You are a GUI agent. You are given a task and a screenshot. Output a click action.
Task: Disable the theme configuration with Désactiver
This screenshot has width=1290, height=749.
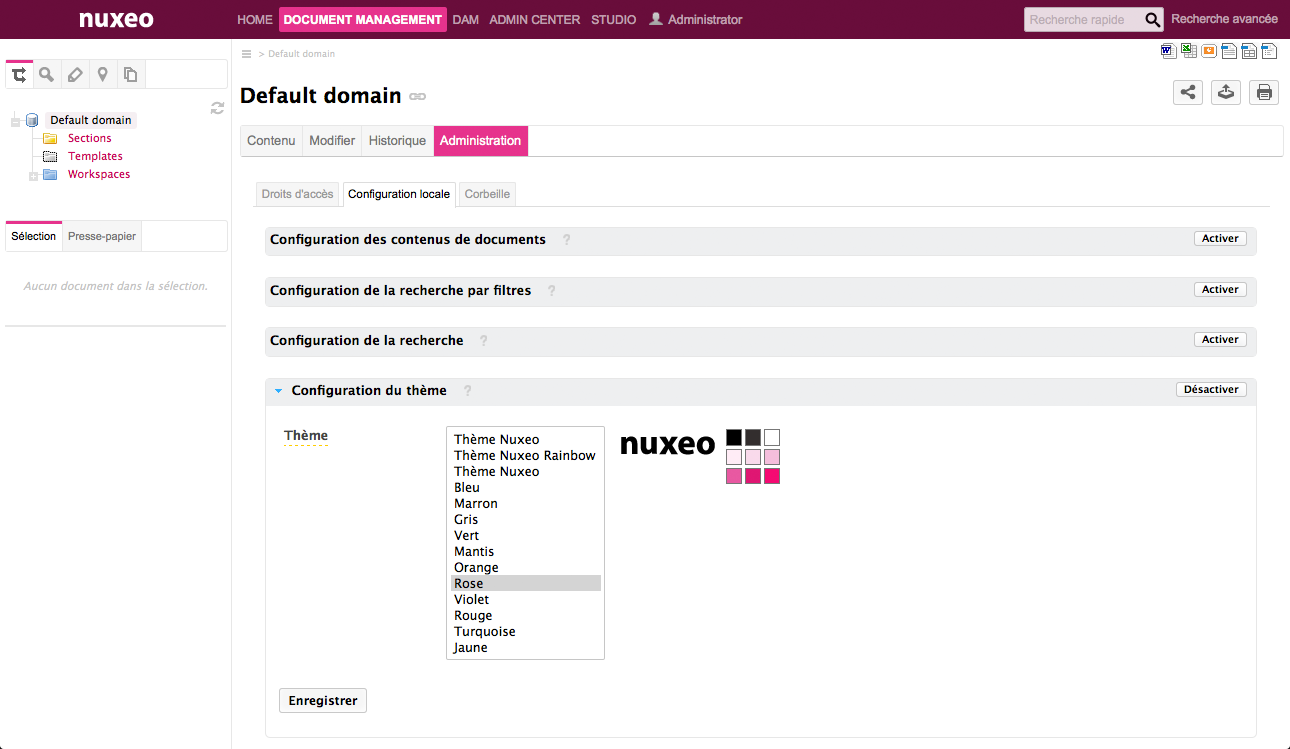[x=1210, y=390]
